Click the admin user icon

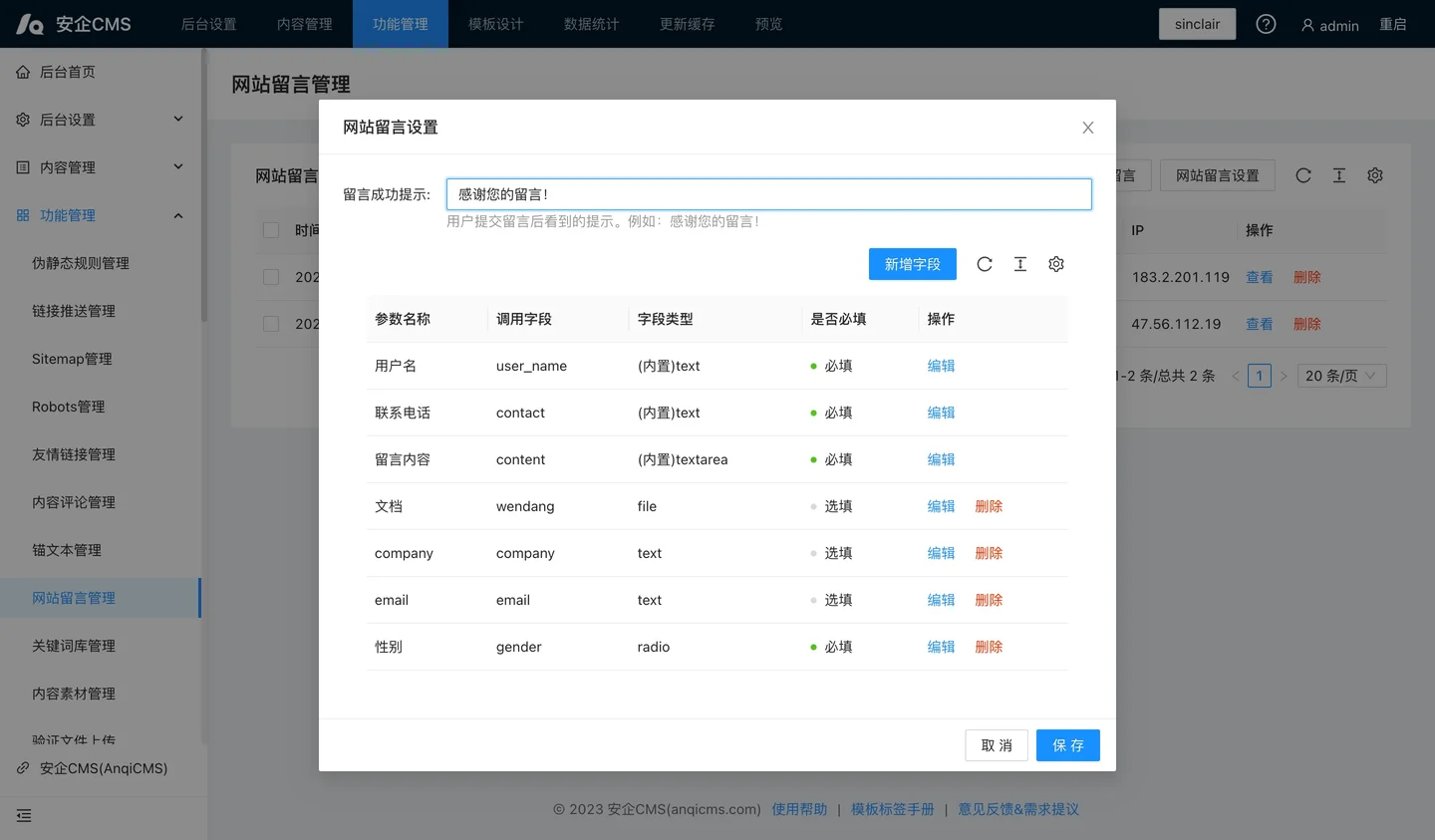(x=1307, y=25)
